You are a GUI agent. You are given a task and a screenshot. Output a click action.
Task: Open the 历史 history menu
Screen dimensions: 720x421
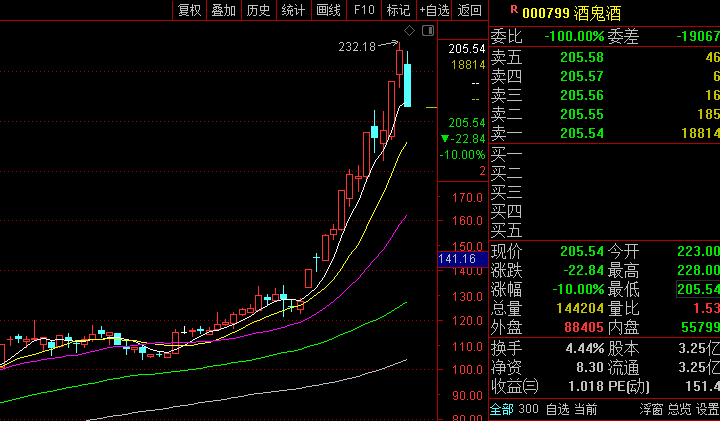[x=259, y=10]
